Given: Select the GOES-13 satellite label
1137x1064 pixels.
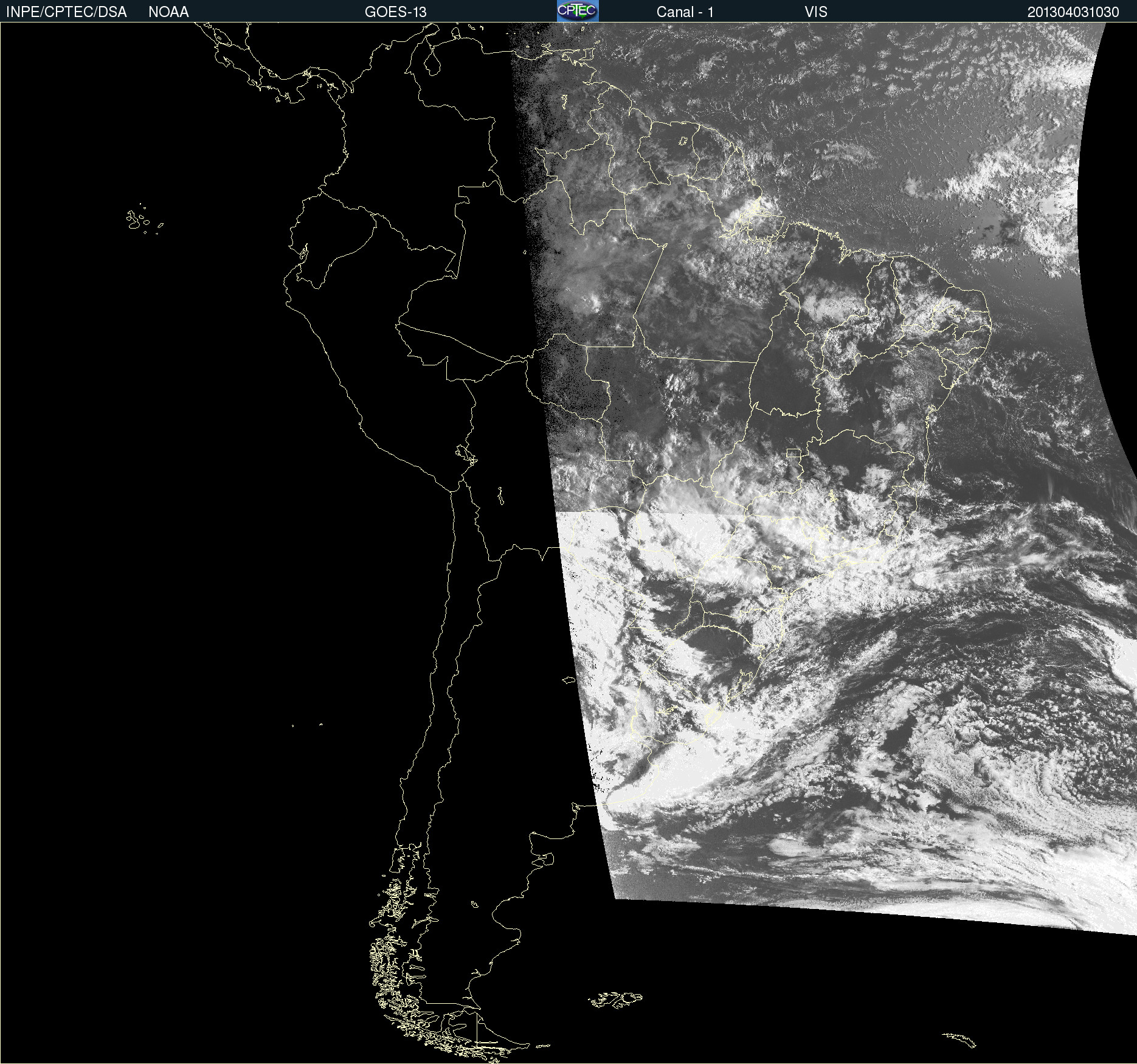Looking at the screenshot, I should point(395,12).
